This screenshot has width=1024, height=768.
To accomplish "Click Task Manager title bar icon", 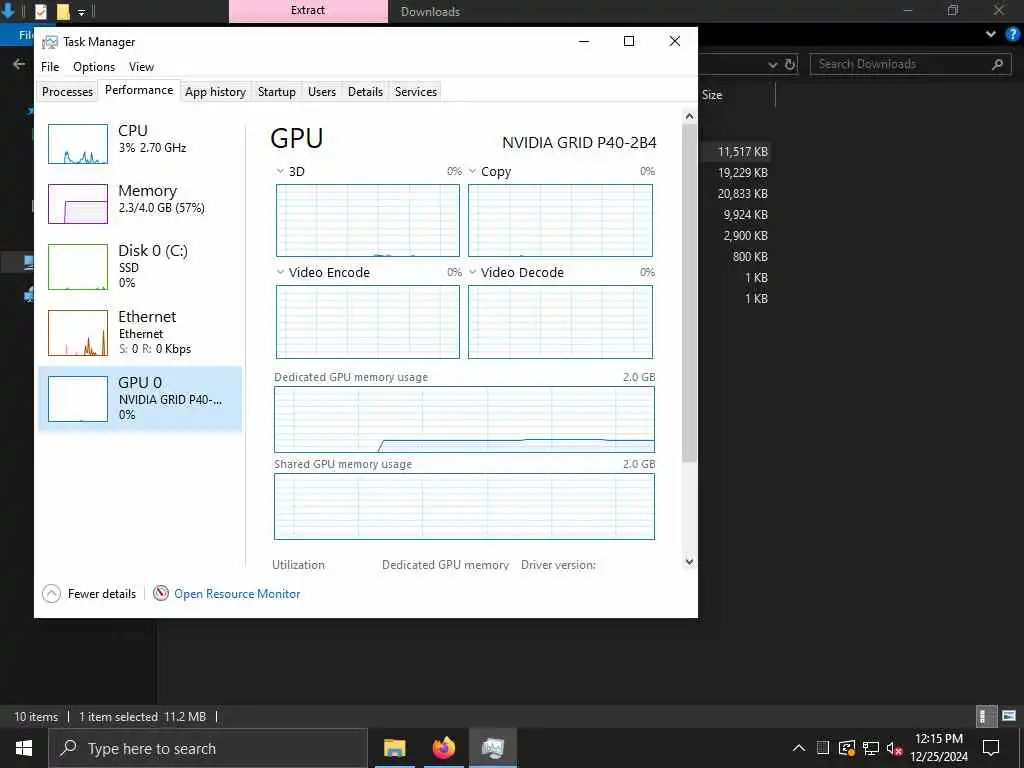I will coord(50,42).
